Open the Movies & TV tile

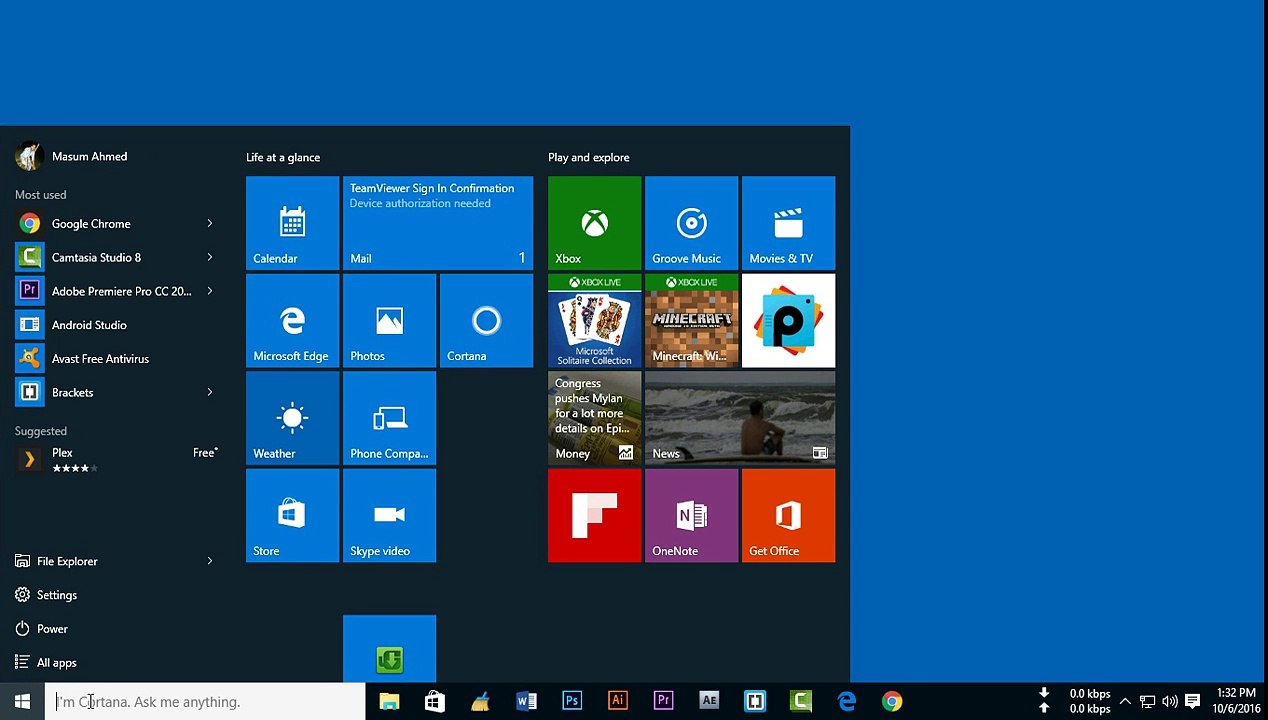[788, 223]
